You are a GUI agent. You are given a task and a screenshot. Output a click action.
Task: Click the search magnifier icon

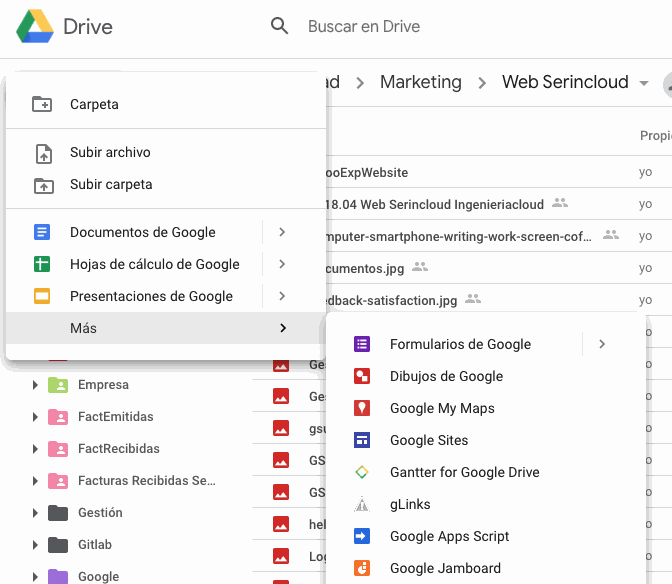coord(279,26)
